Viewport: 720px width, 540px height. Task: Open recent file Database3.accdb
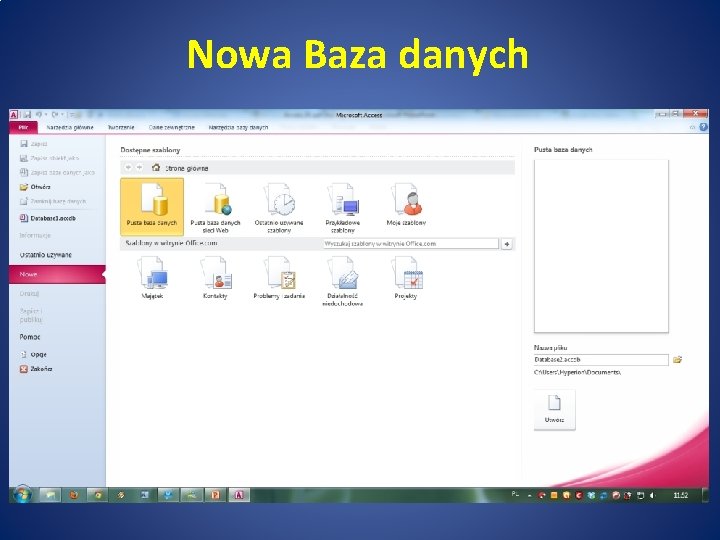pyautogui.click(x=48, y=218)
